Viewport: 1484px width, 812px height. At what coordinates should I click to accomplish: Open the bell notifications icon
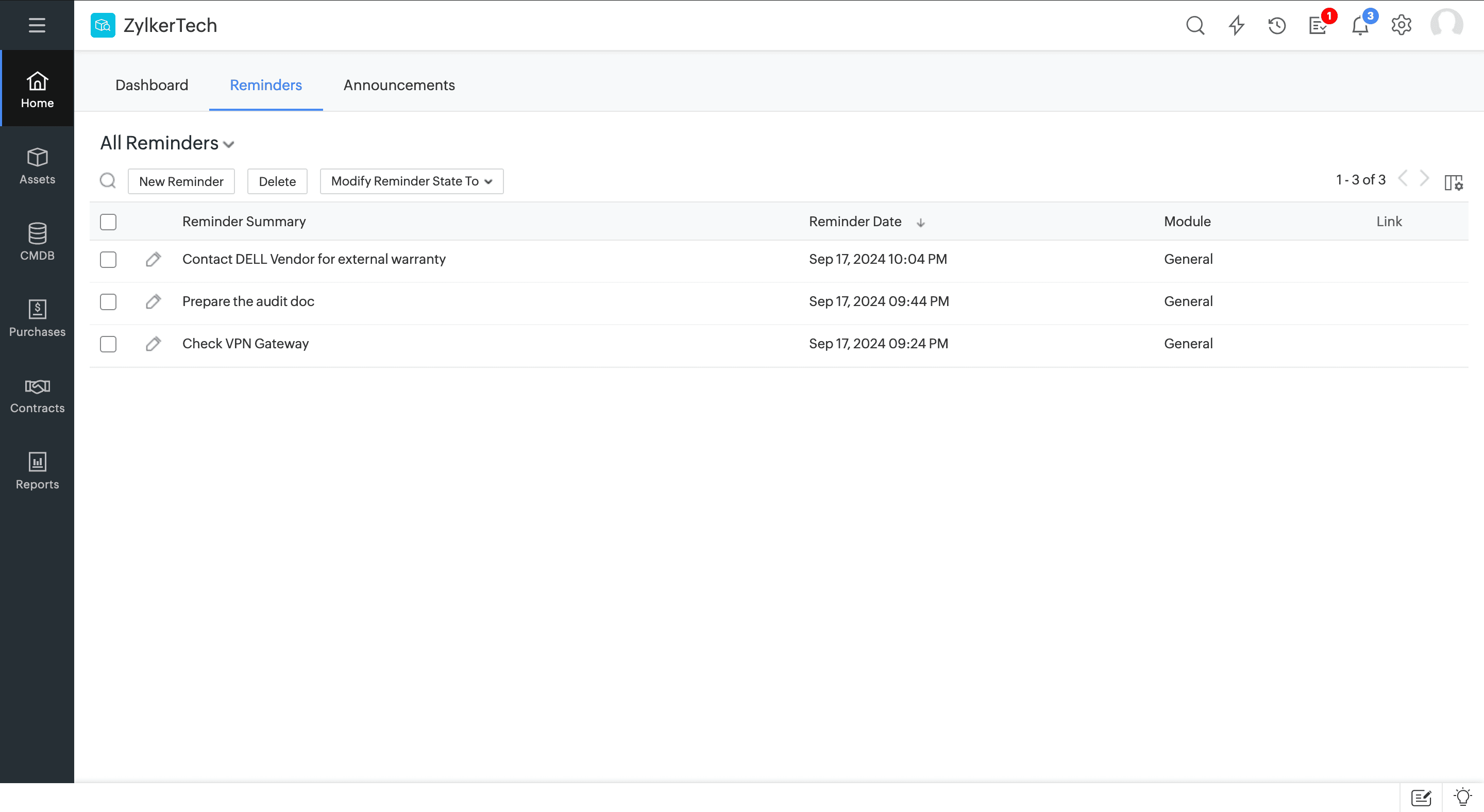1360,26
